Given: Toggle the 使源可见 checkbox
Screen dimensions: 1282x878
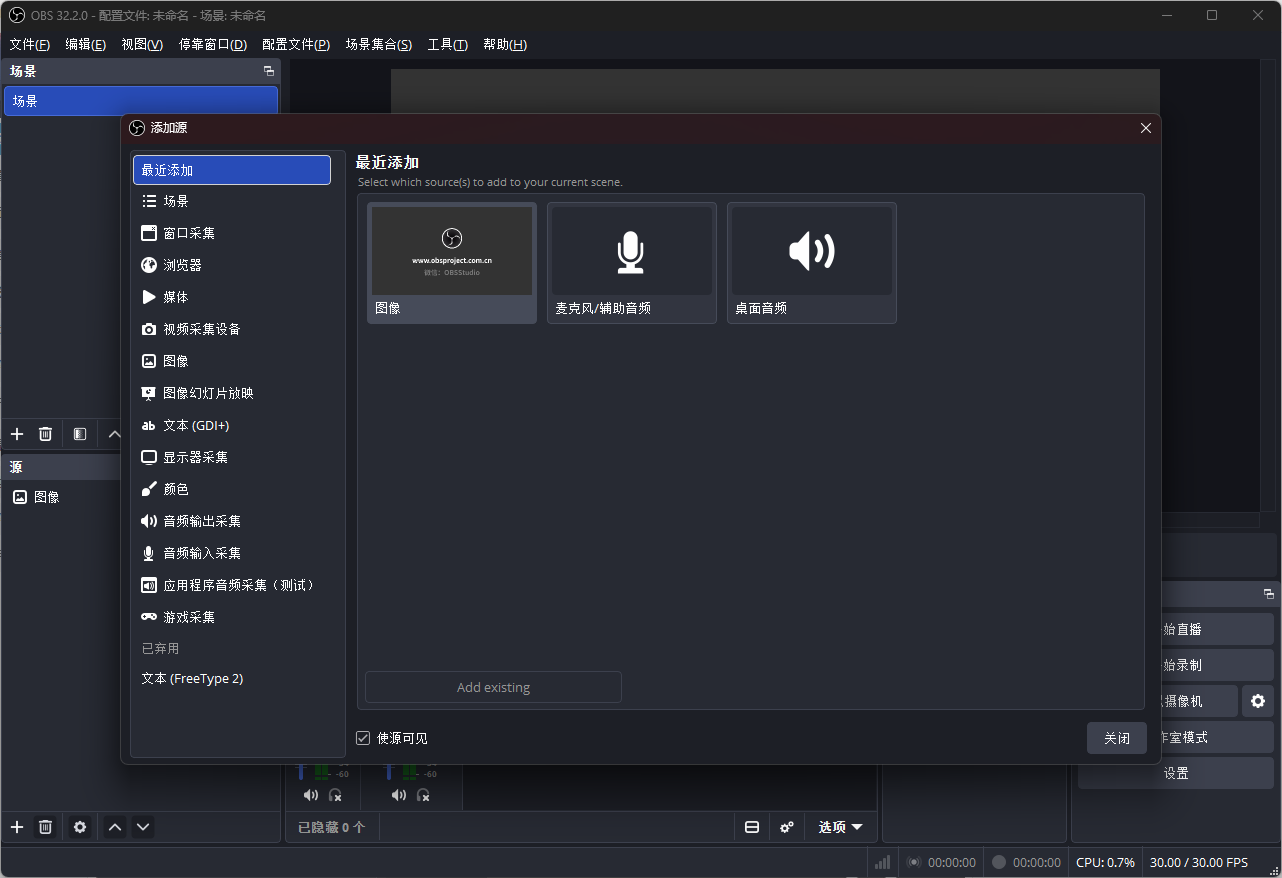Looking at the screenshot, I should (363, 738).
